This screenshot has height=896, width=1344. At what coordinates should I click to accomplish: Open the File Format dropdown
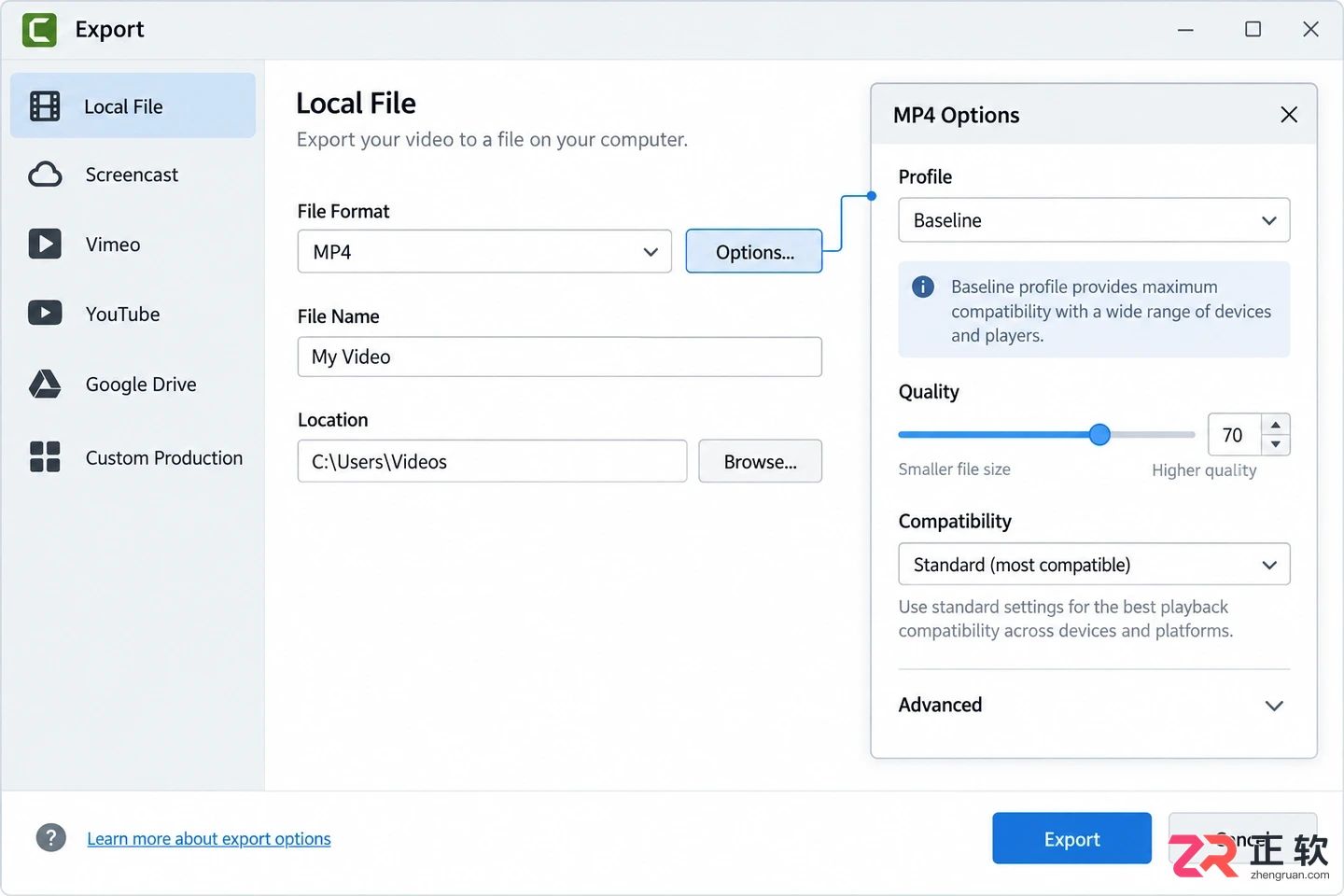click(x=484, y=252)
